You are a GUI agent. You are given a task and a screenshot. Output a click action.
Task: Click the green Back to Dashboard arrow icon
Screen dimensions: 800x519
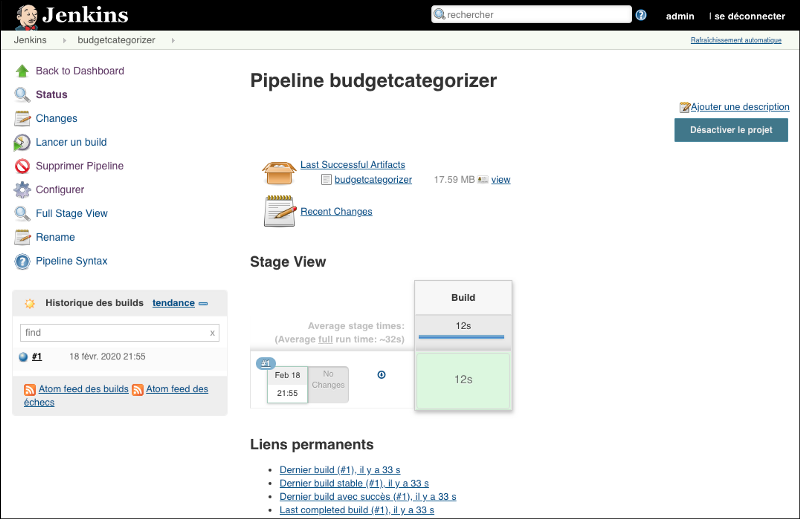click(x=22, y=71)
